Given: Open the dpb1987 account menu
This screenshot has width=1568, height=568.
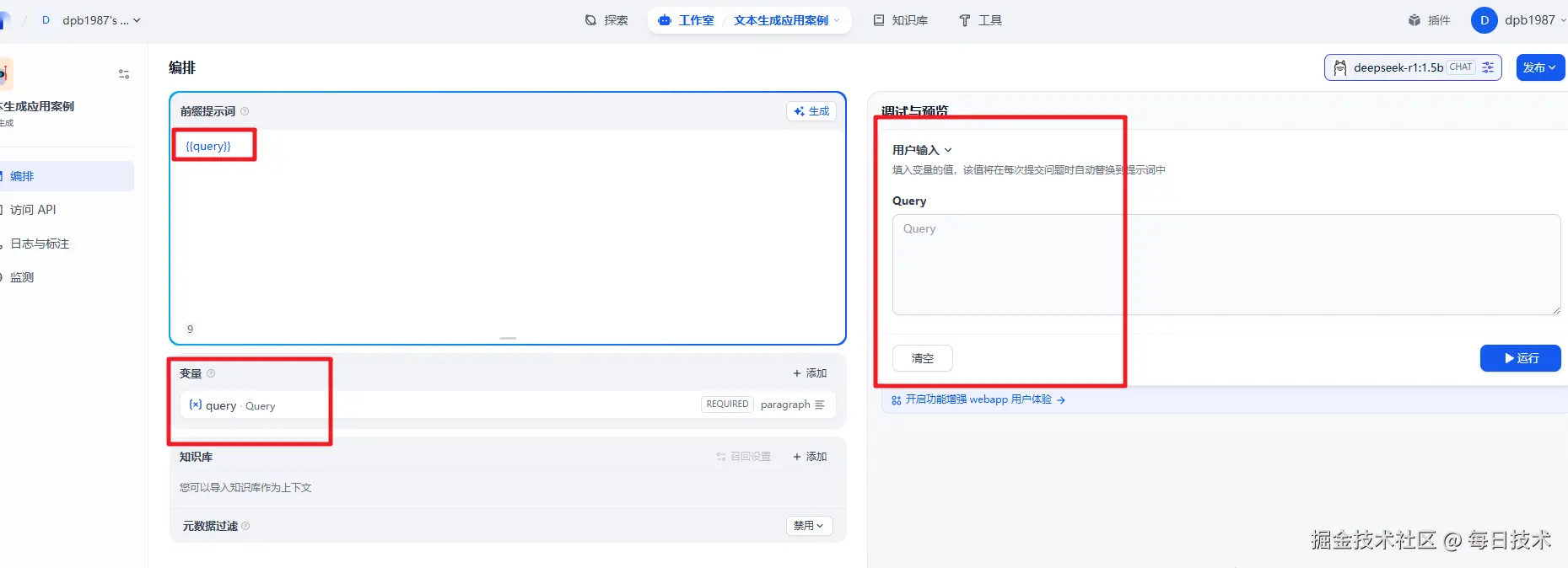Looking at the screenshot, I should (x=1535, y=20).
